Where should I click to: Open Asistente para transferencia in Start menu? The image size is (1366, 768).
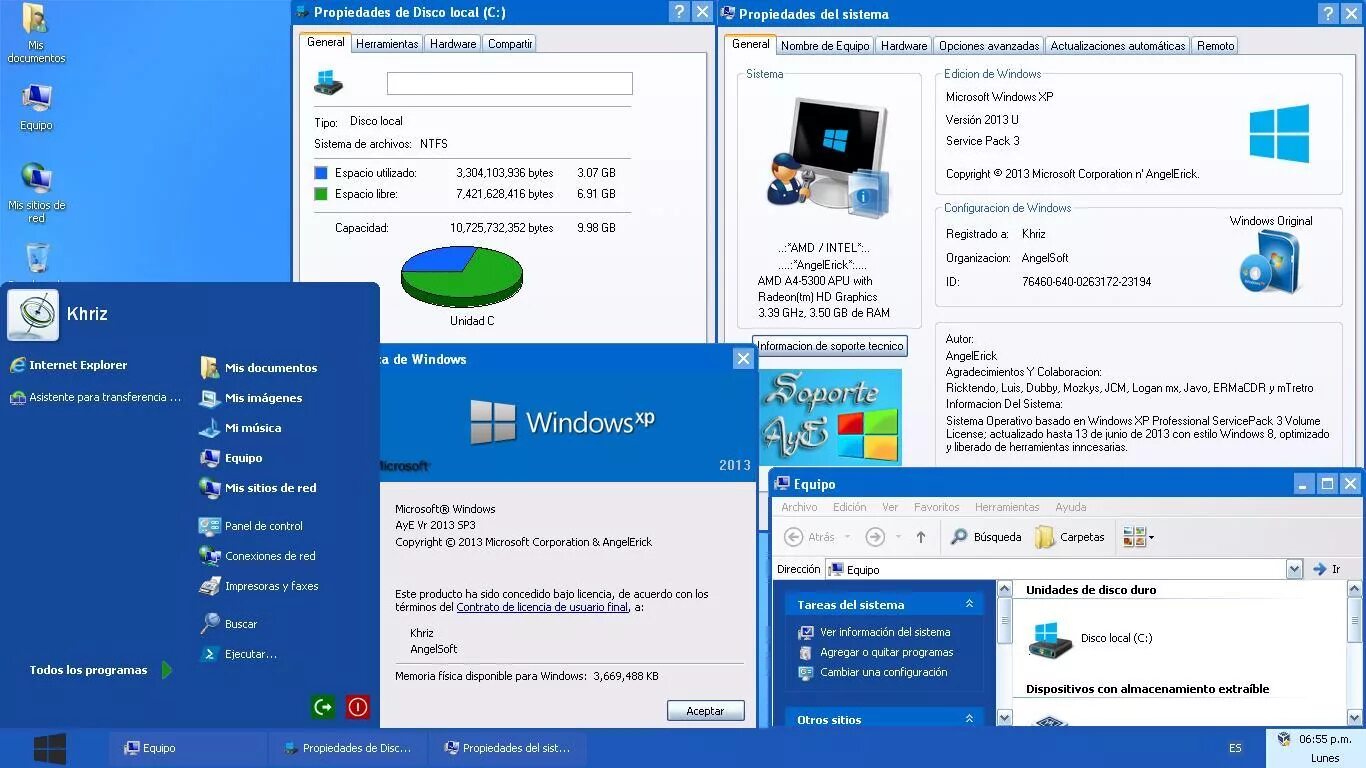(96, 397)
